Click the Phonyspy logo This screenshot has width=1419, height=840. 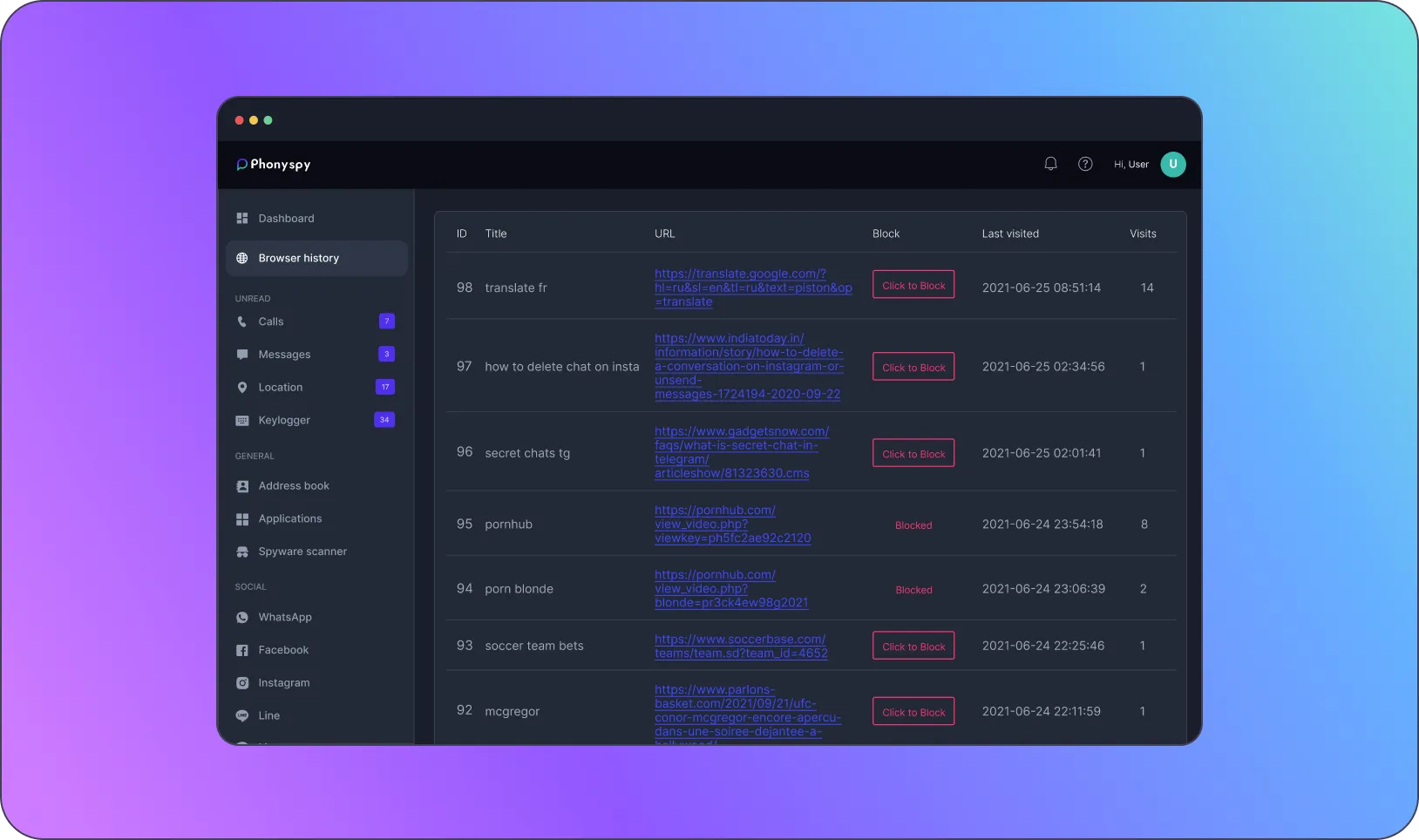pos(274,164)
